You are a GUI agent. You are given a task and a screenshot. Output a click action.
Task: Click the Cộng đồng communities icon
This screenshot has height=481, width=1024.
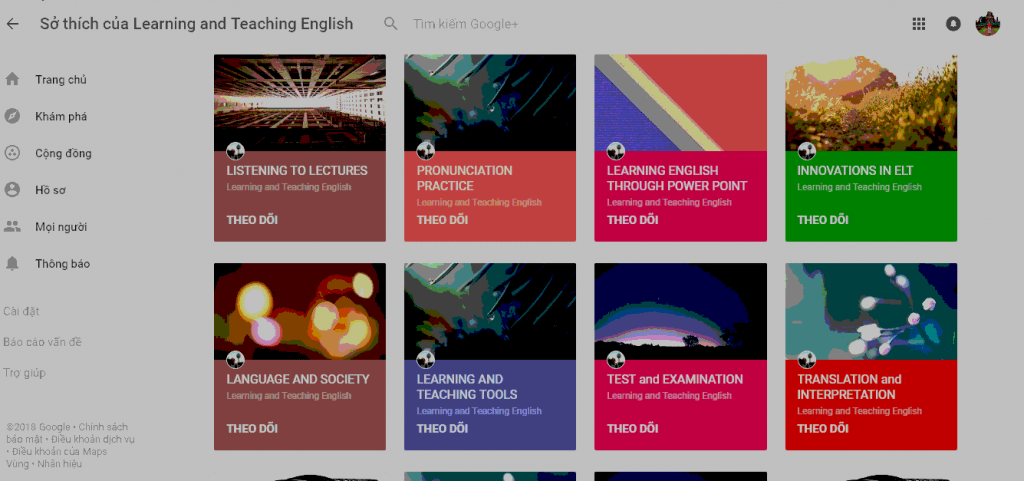pyautogui.click(x=13, y=153)
